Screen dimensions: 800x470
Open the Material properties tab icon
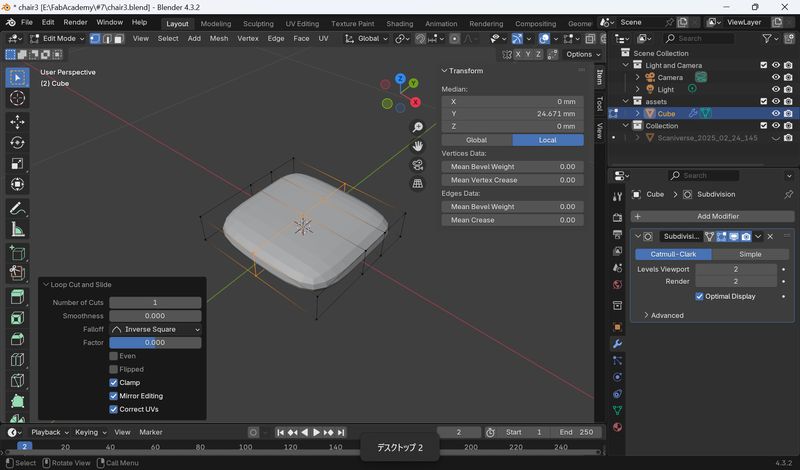tap(617, 427)
